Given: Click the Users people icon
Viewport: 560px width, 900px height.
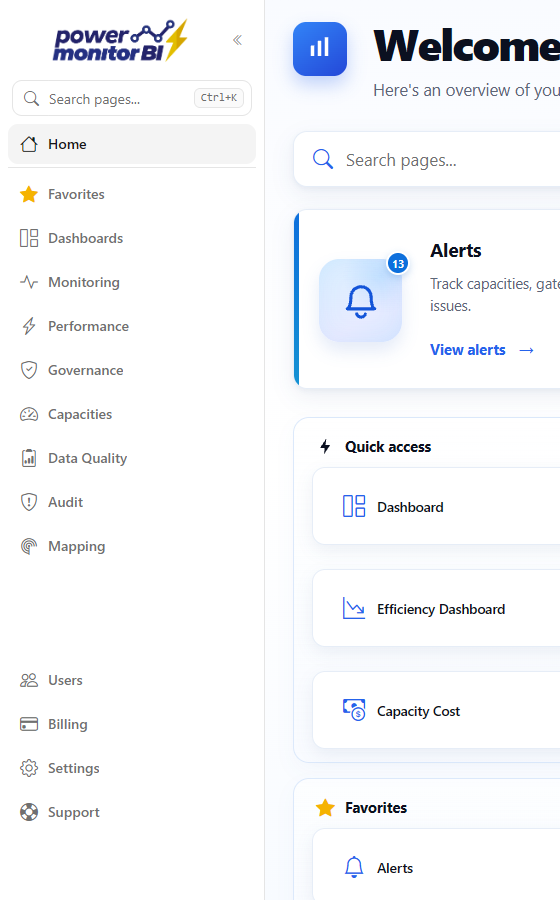Looking at the screenshot, I should pyautogui.click(x=29, y=680).
